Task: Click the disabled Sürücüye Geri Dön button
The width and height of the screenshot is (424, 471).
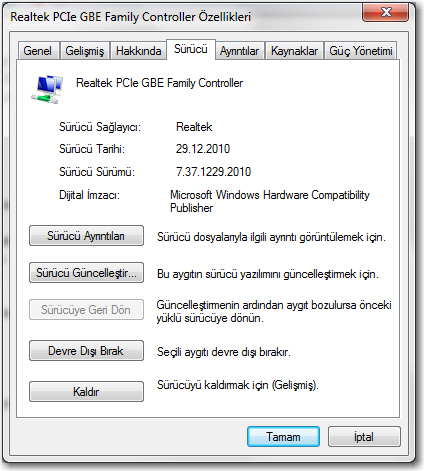Action: tap(86, 310)
